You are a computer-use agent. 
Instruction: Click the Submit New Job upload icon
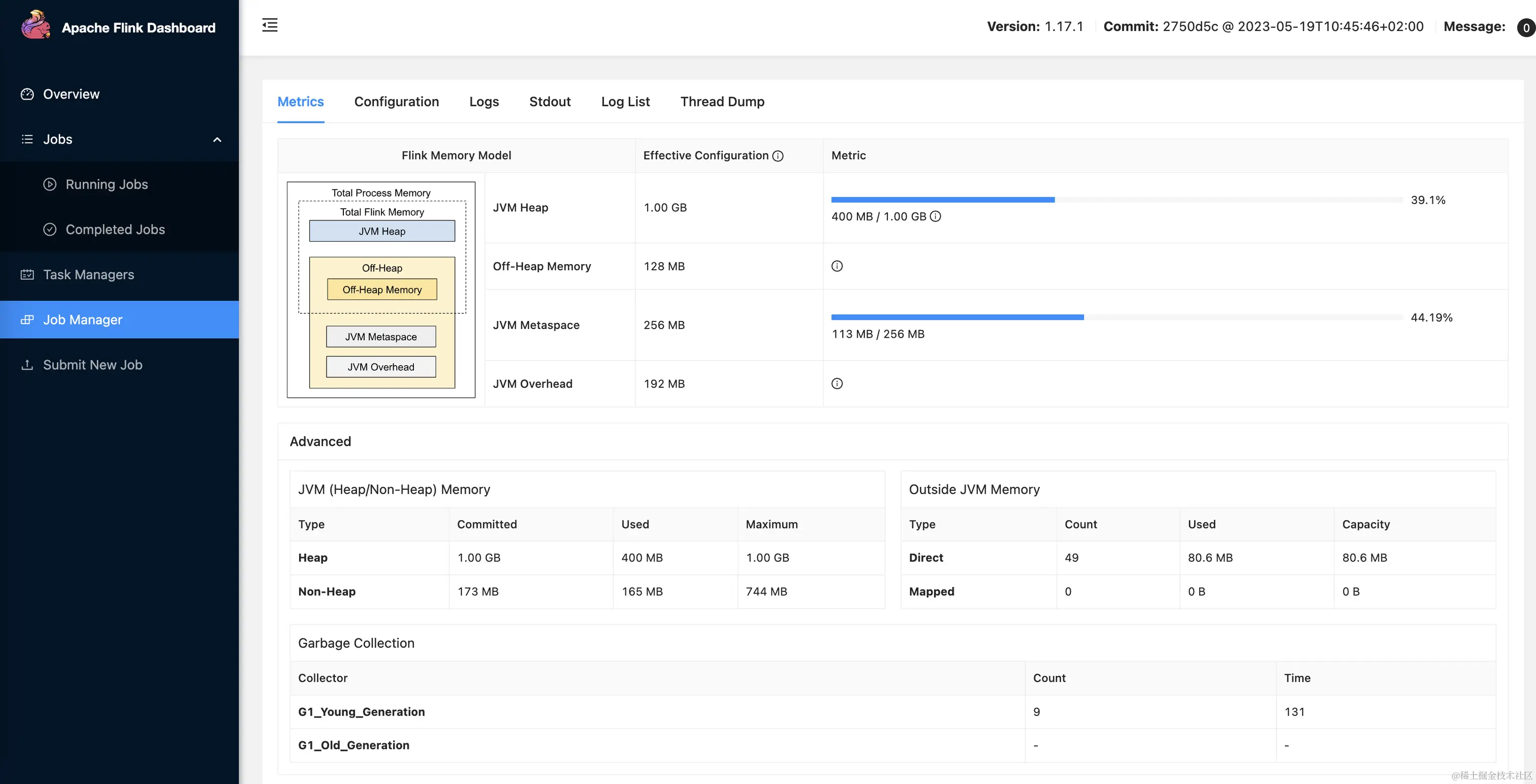click(x=27, y=365)
